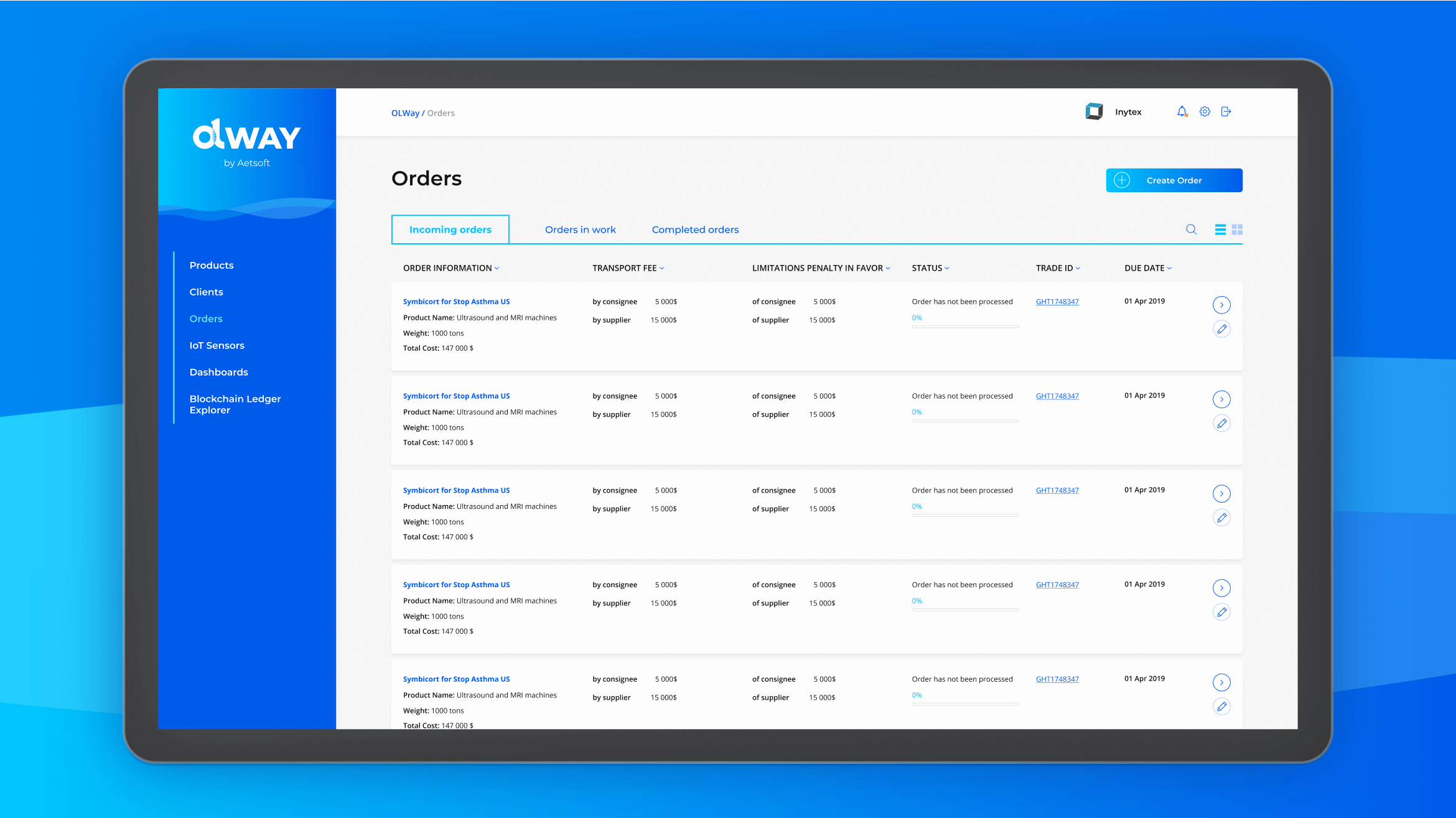1456x818 pixels.
Task: Edit the second order with pencil icon
Action: point(1221,424)
